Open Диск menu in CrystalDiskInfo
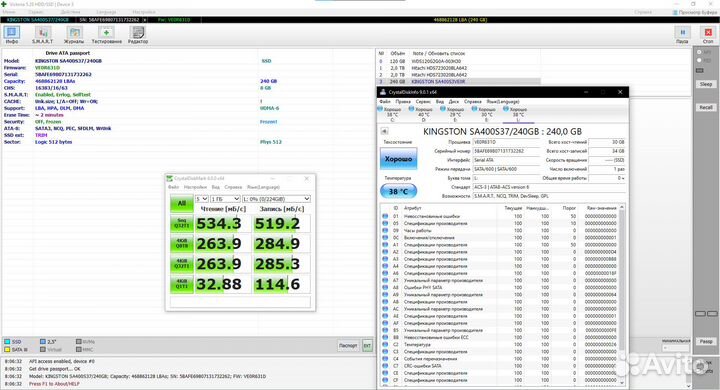Screen dimensions: 720x390 (x=454, y=102)
